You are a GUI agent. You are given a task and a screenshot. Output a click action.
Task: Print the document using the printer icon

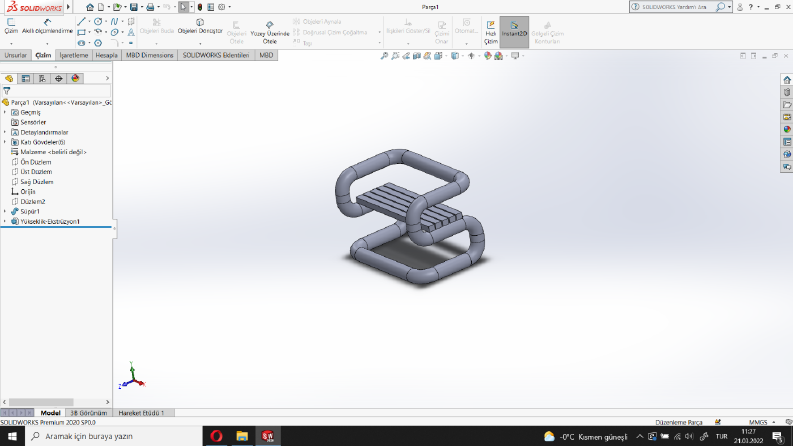point(150,7)
